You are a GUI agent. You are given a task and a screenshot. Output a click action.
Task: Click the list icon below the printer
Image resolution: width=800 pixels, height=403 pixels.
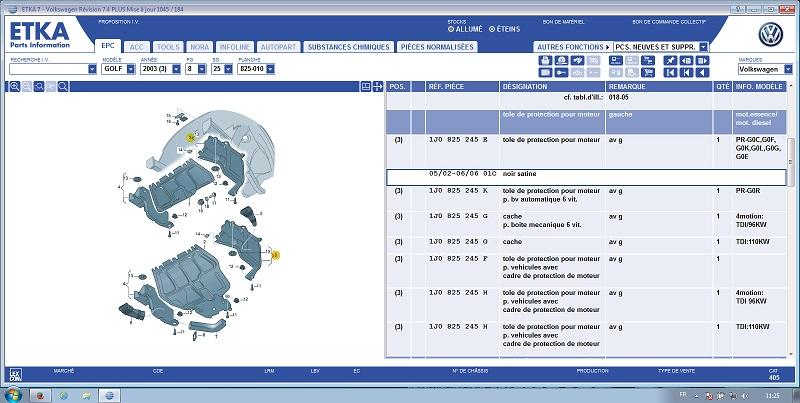tap(545, 72)
